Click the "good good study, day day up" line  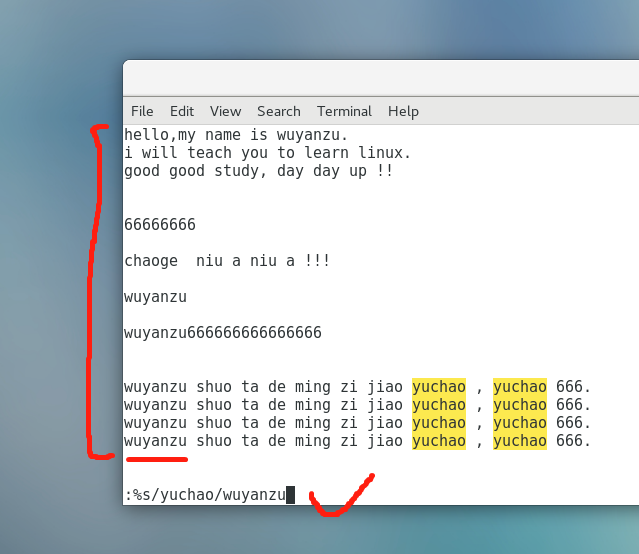point(258,171)
